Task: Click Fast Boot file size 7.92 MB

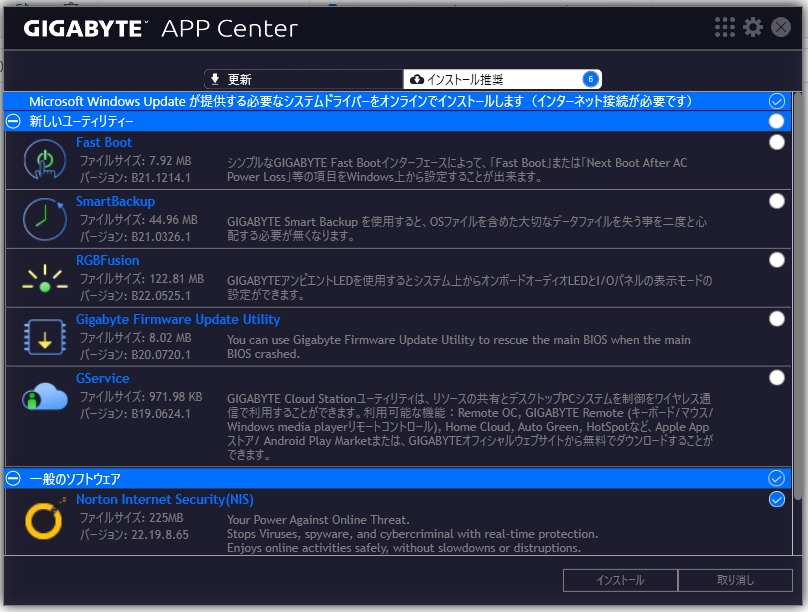Action: 135,161
